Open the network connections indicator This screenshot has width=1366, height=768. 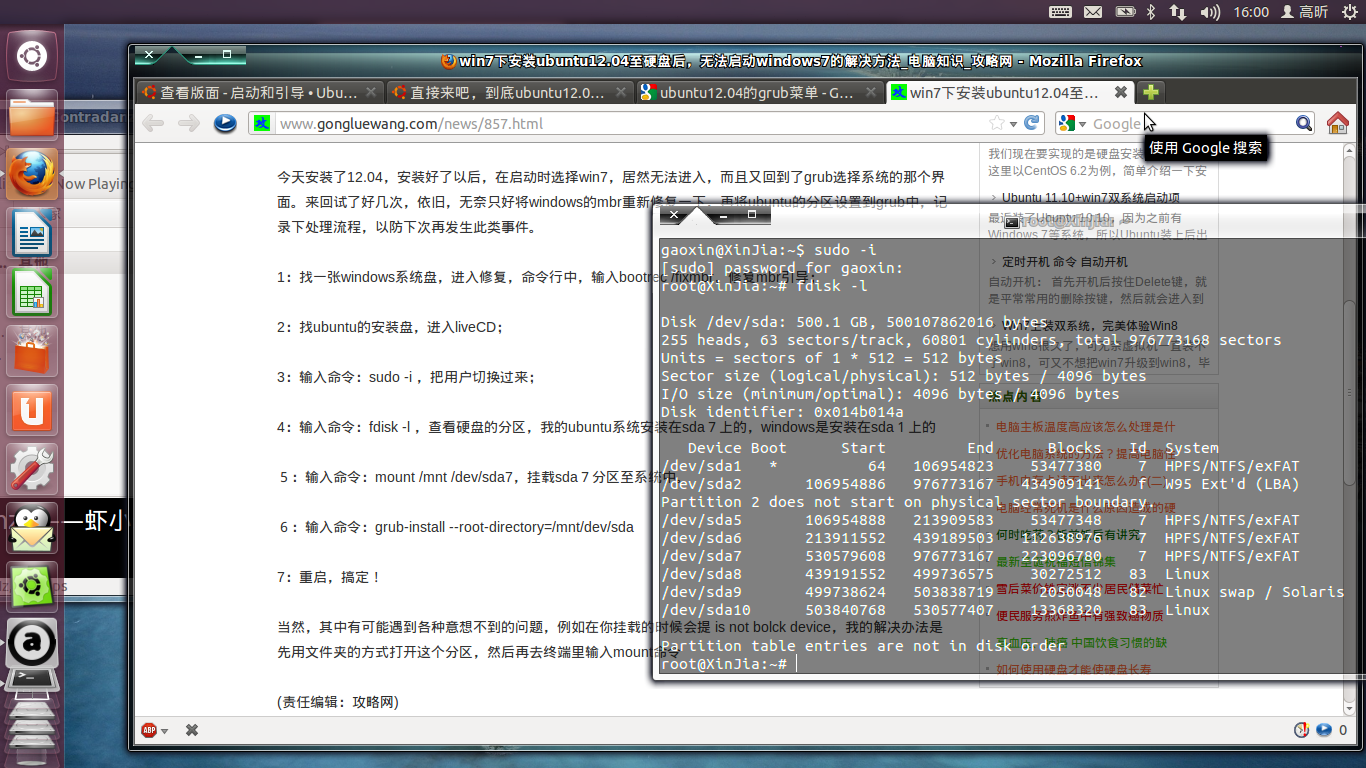[x=1178, y=12]
